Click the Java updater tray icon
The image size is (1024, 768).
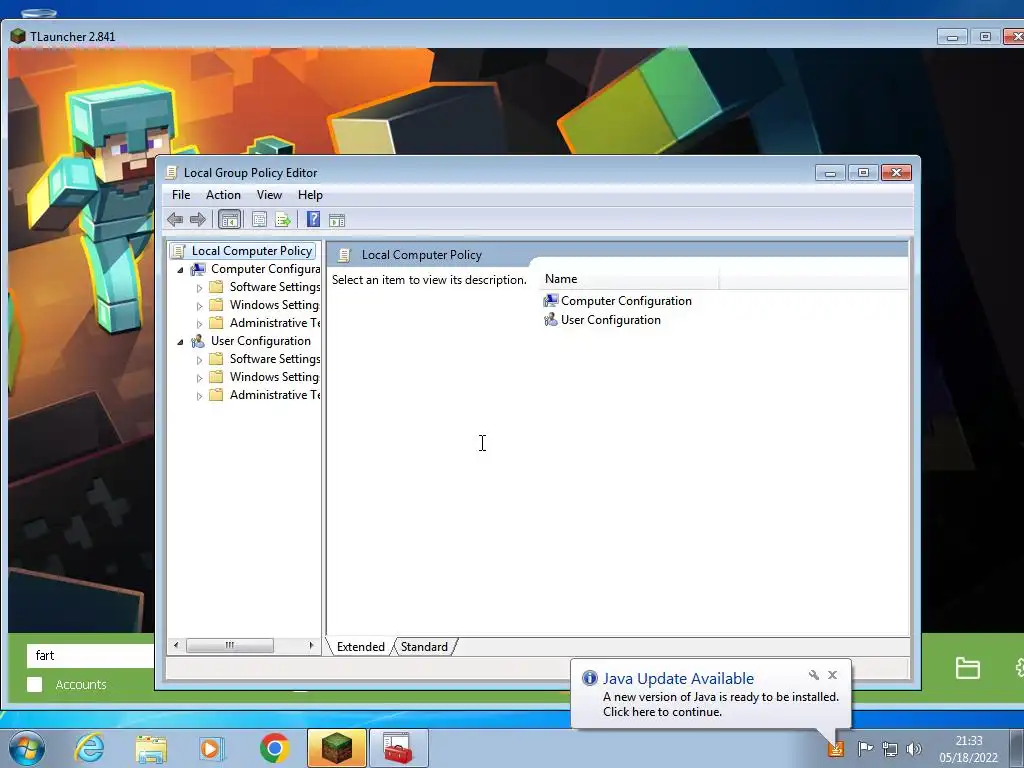click(836, 748)
